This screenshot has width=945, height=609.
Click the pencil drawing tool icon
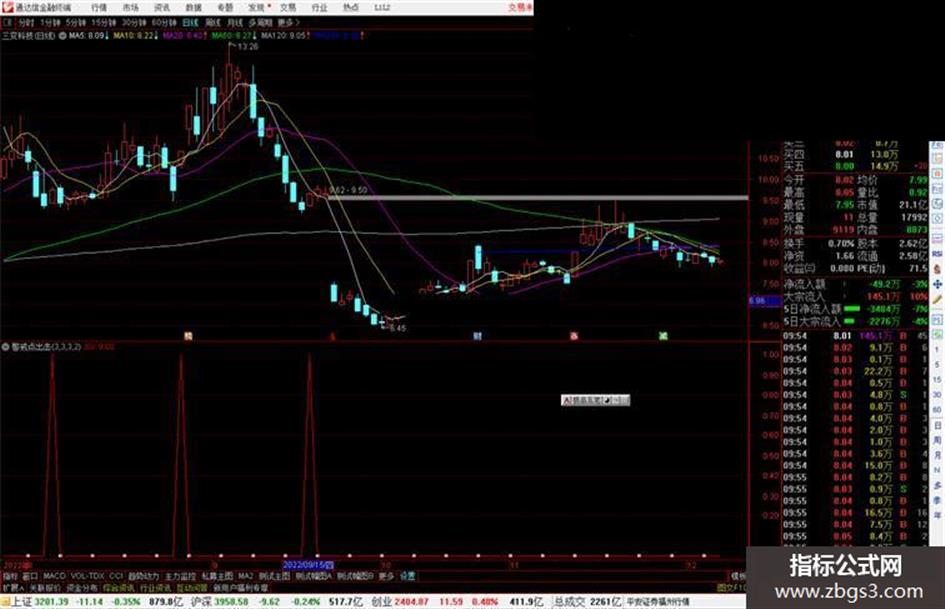coord(937,299)
